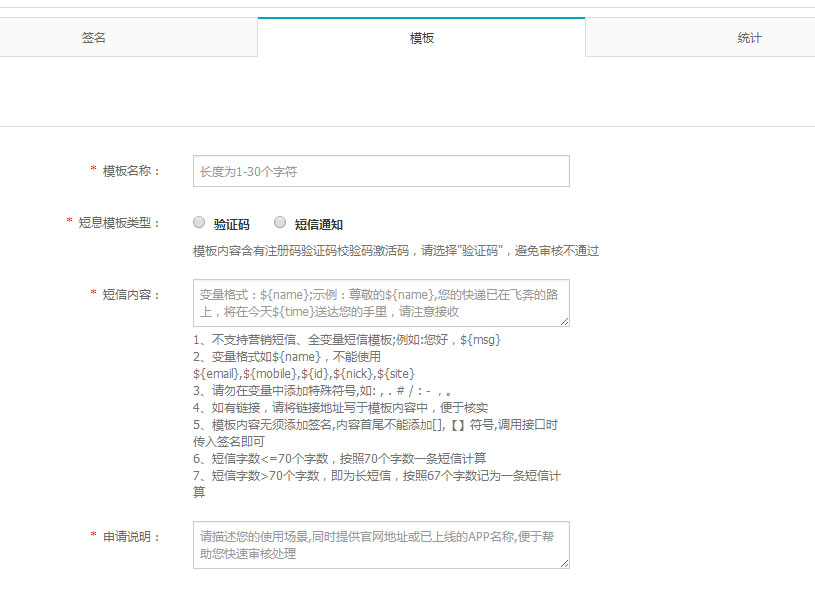Click rule 4 about including link addresses
Image resolution: width=815 pixels, height=594 pixels.
[x=340, y=407]
